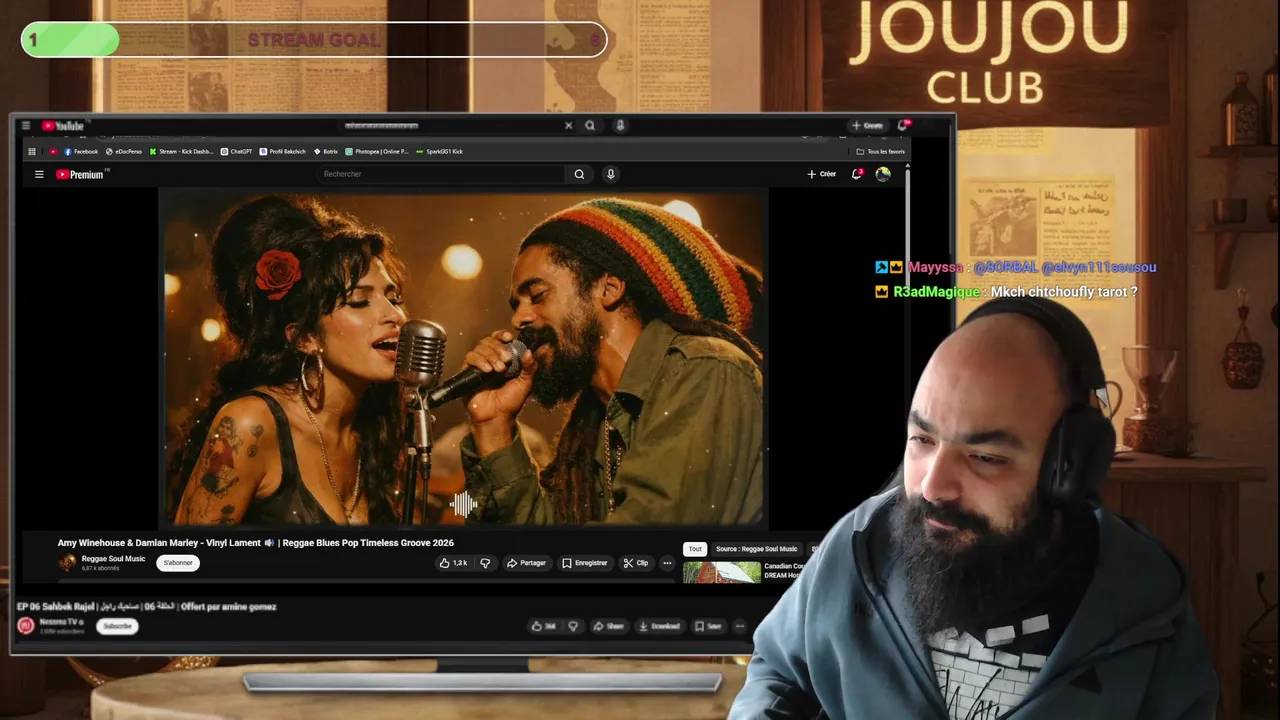Clear search with X in top blurred bar
Image resolution: width=1280 pixels, height=720 pixels.
pos(568,126)
